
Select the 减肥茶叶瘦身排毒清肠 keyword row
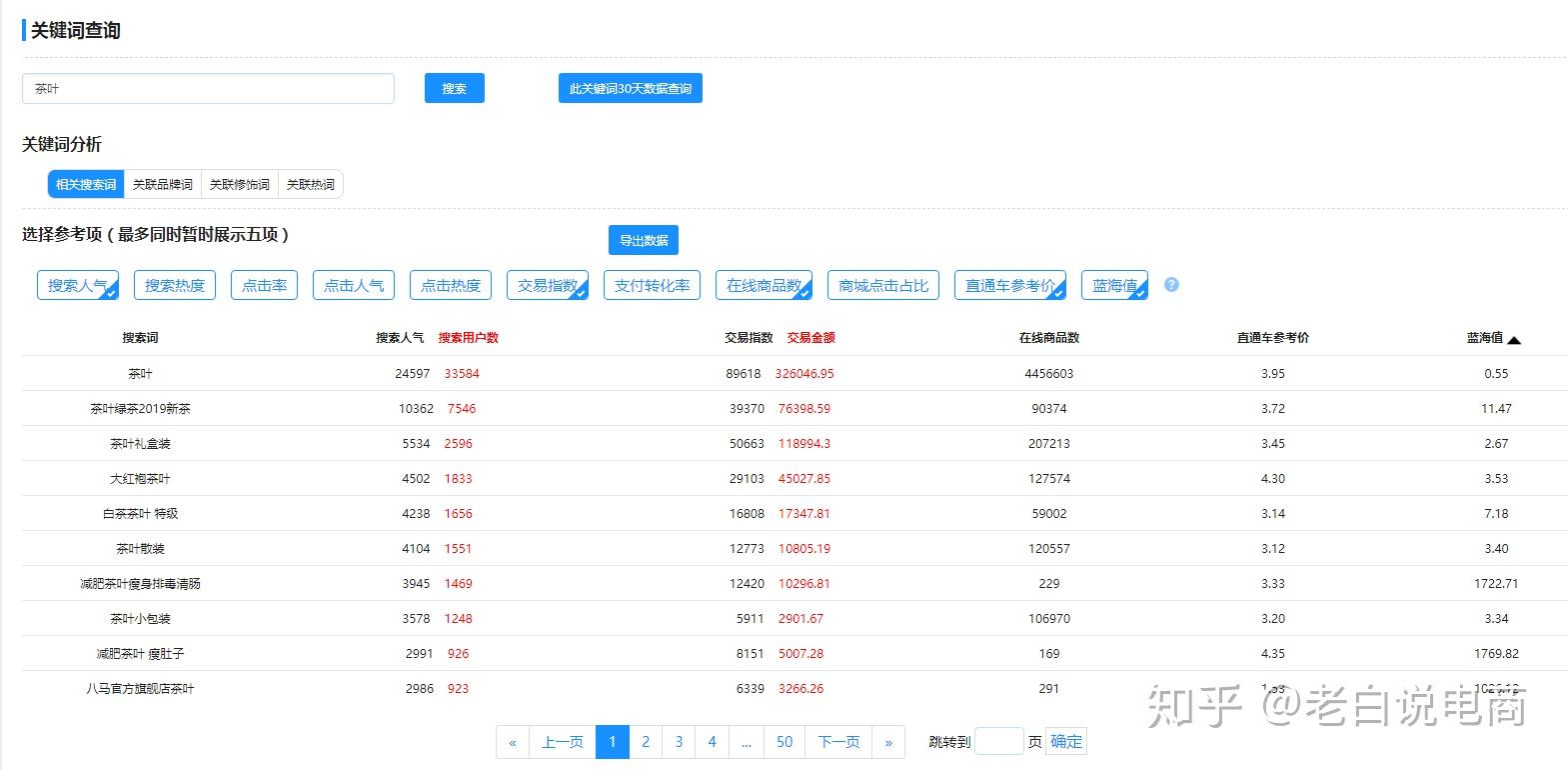[x=794, y=583]
